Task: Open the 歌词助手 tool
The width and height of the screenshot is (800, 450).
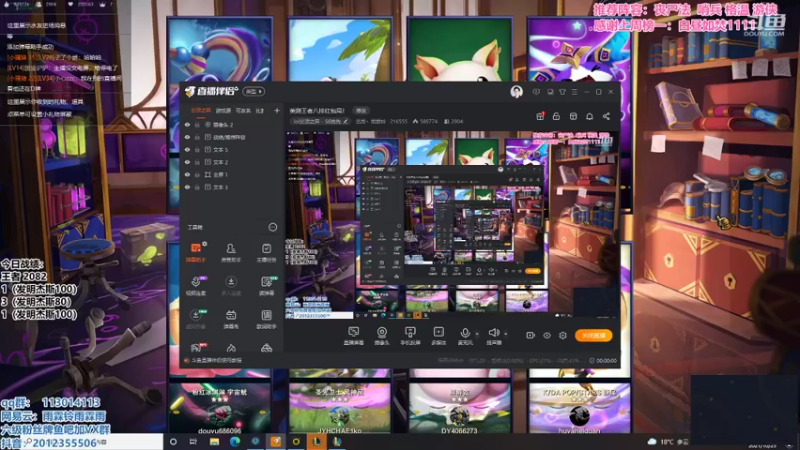Action: click(266, 319)
